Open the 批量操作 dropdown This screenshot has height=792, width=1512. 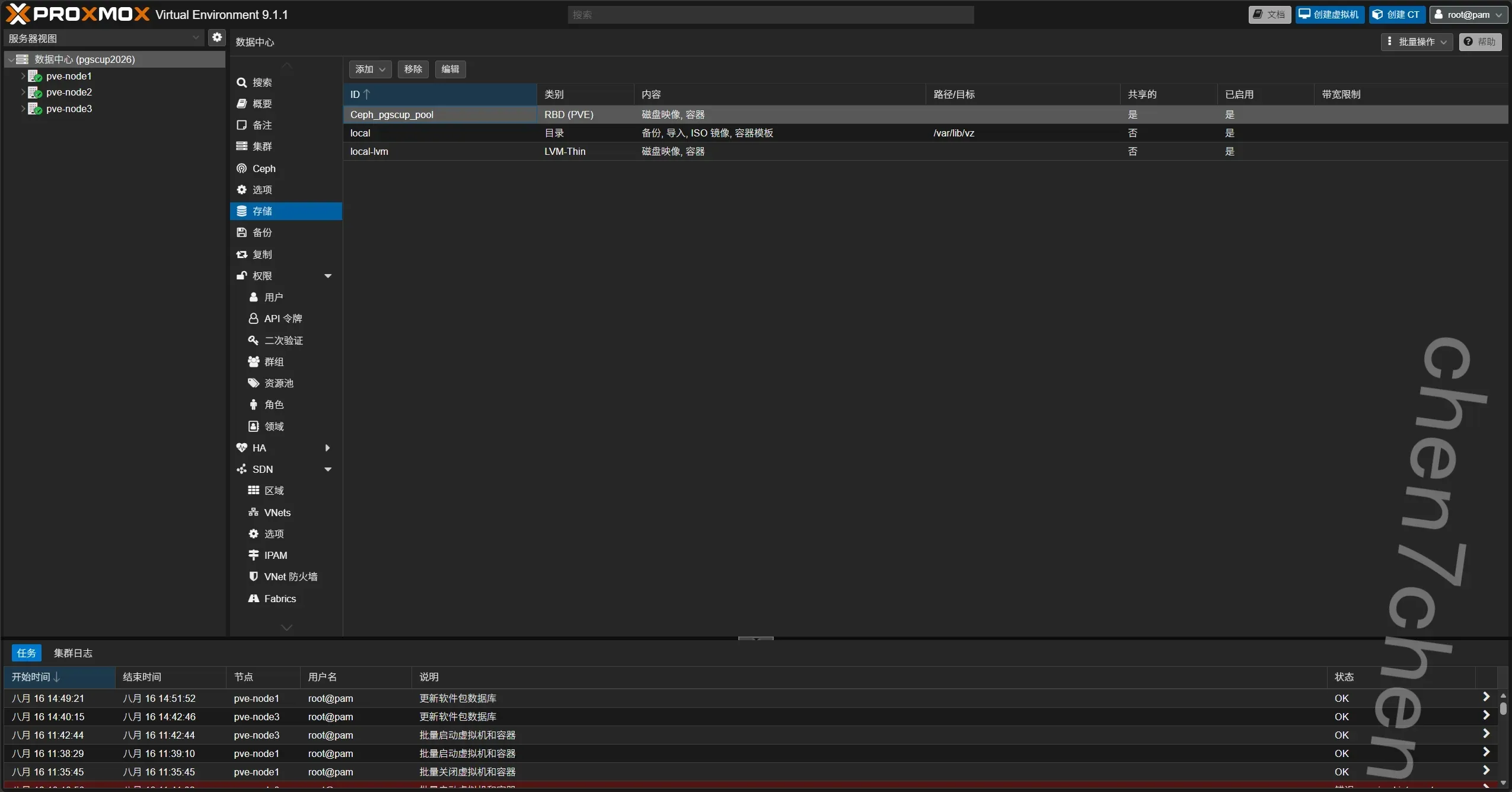click(1417, 42)
